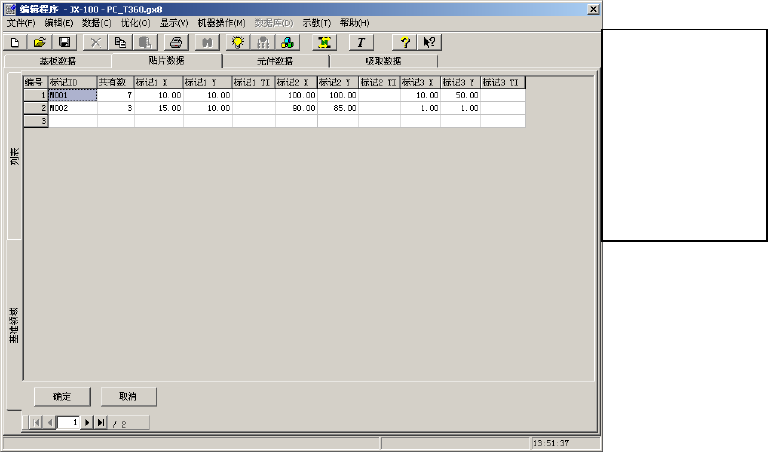Select row header 1 in the table

coord(36,95)
